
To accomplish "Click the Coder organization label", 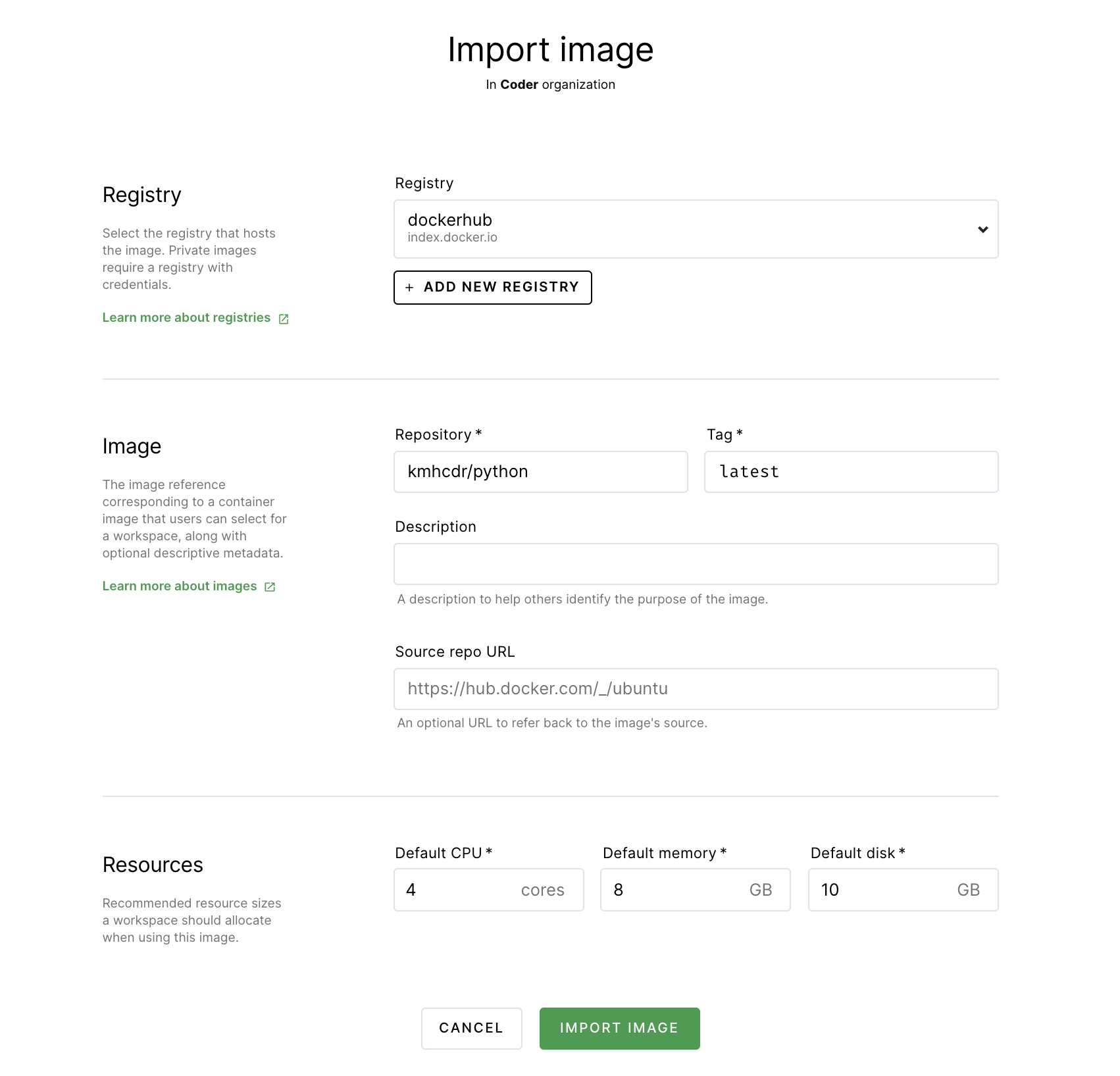I will 550,84.
